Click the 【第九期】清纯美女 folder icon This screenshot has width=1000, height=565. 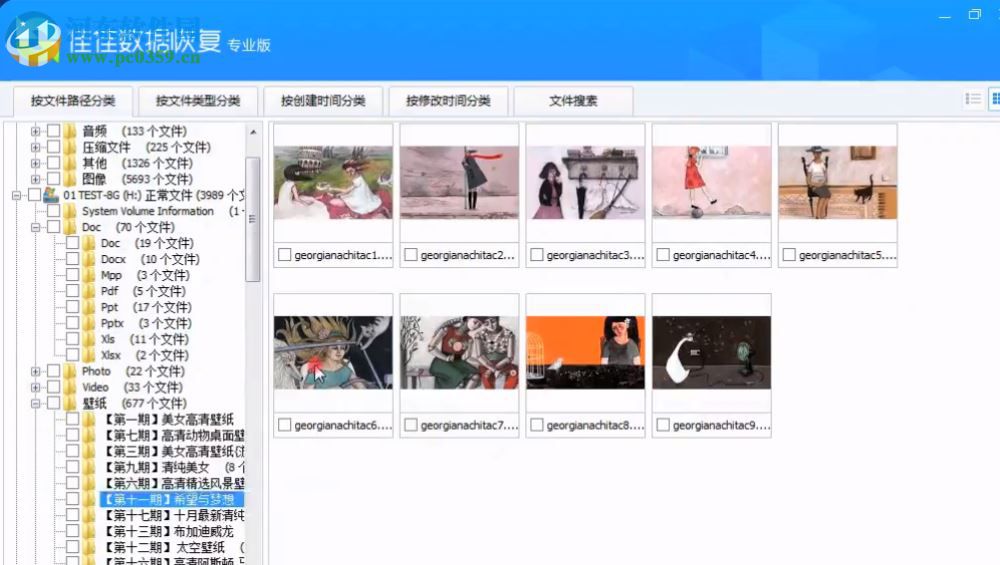[89, 467]
